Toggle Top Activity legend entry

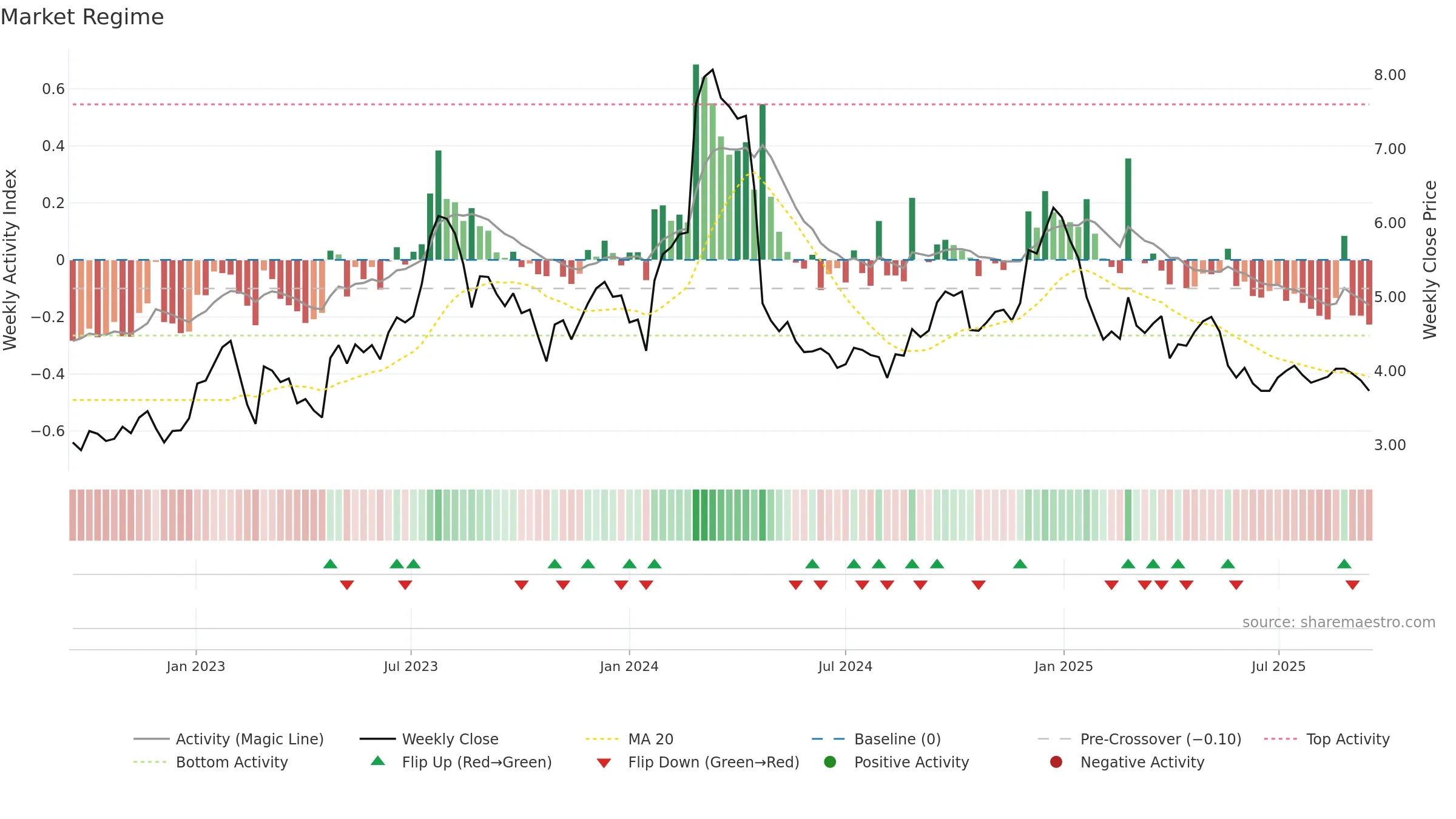click(x=1327, y=739)
